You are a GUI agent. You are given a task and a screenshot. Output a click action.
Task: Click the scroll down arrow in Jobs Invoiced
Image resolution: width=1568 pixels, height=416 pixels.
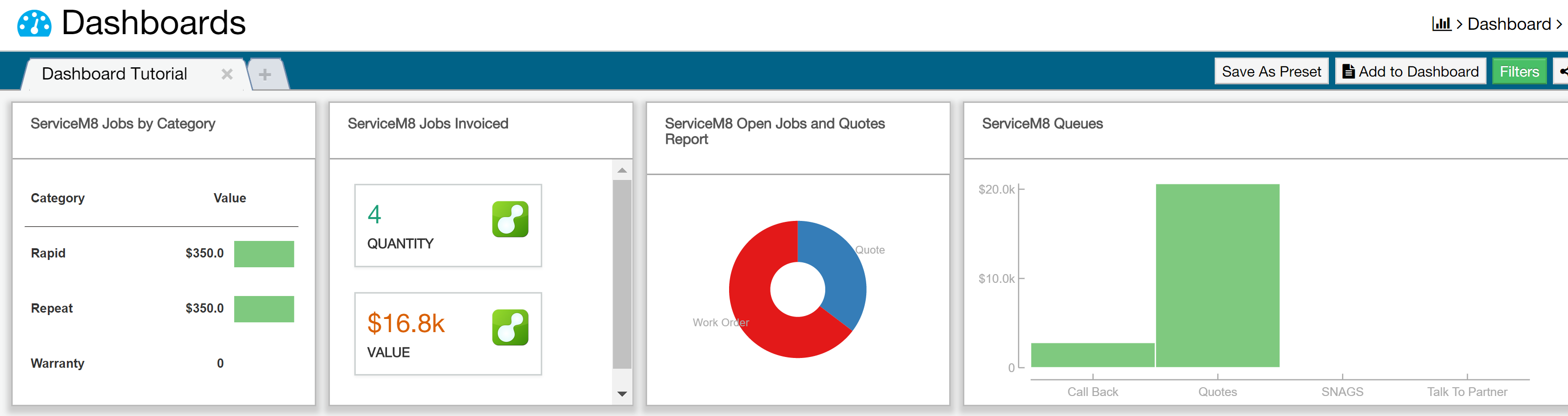(621, 394)
